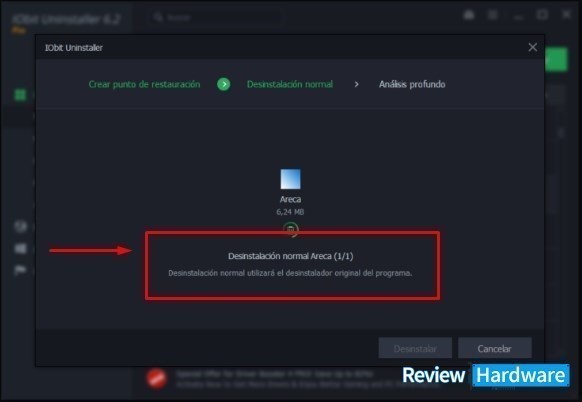Select the Desinstalación normal step
This screenshot has height=402, width=582.
tap(290, 84)
